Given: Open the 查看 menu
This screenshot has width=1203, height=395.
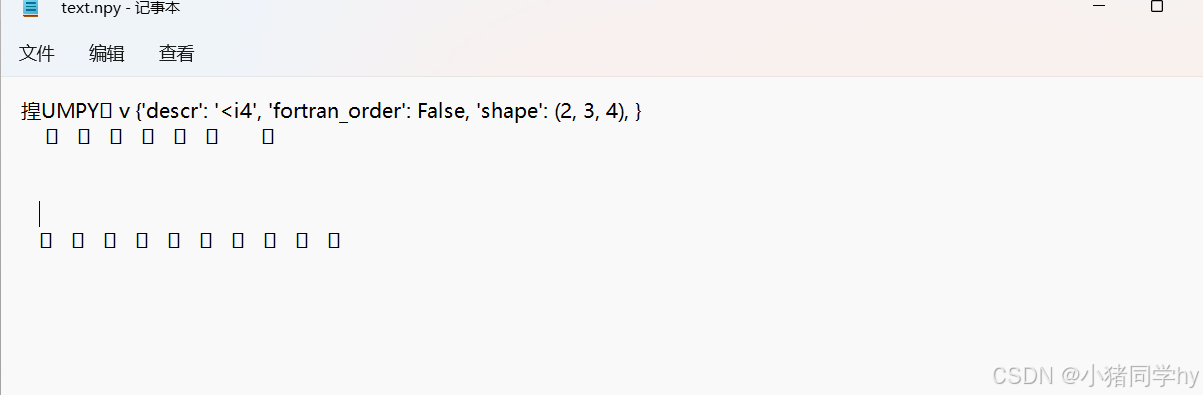Looking at the screenshot, I should pos(177,54).
